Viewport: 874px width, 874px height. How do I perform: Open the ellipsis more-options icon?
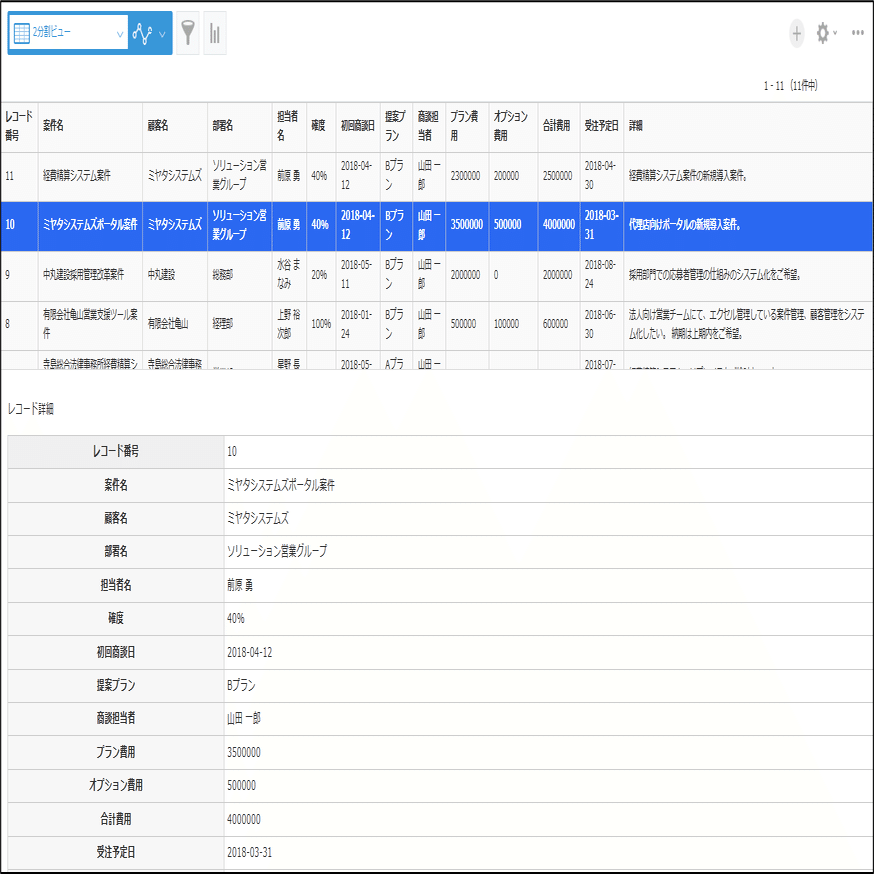[856, 33]
